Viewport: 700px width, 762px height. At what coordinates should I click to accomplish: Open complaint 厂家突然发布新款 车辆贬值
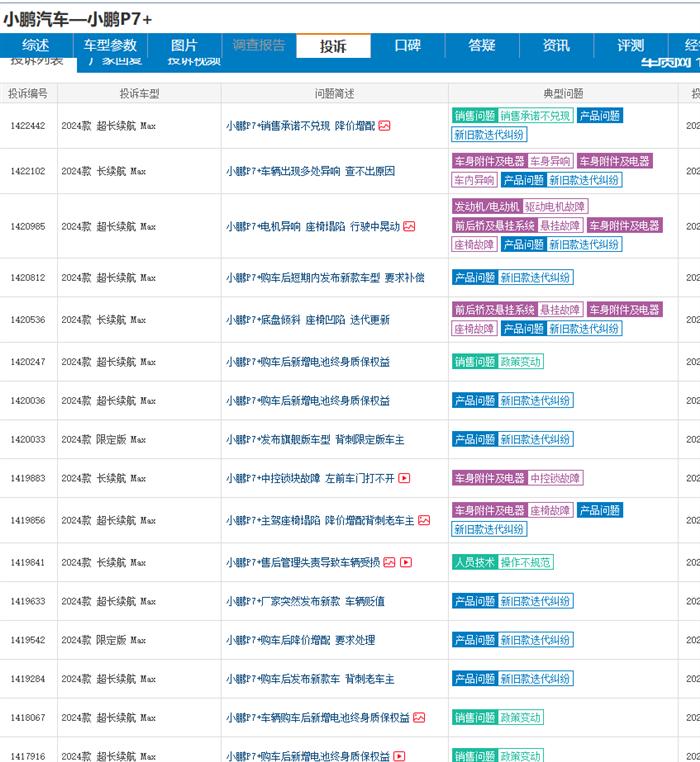(x=305, y=601)
